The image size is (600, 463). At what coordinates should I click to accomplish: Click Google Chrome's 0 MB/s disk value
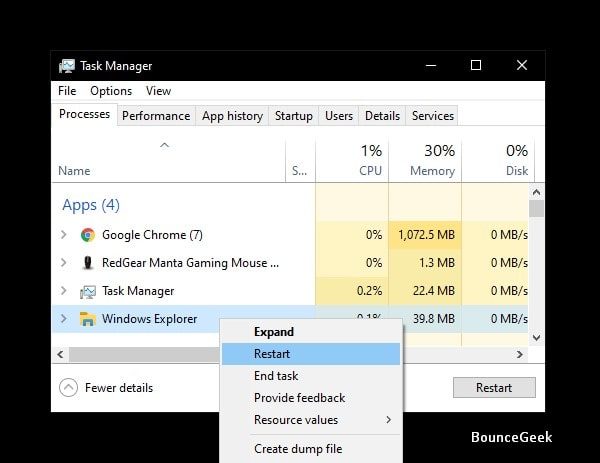509,235
